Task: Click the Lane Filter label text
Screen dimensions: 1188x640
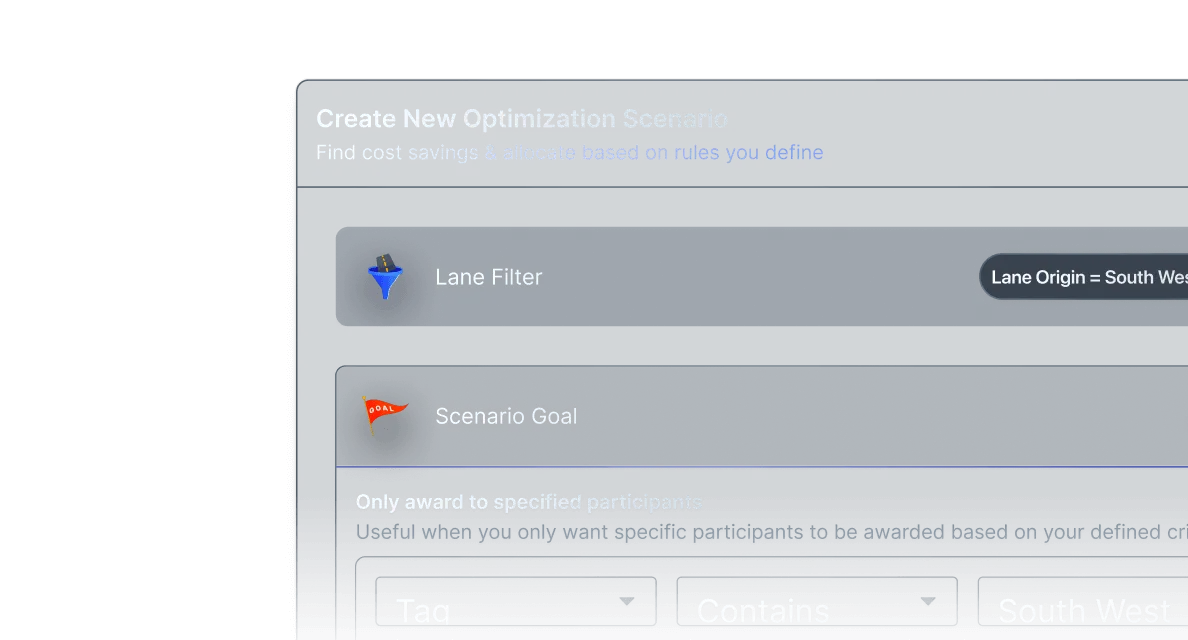Action: tap(489, 277)
